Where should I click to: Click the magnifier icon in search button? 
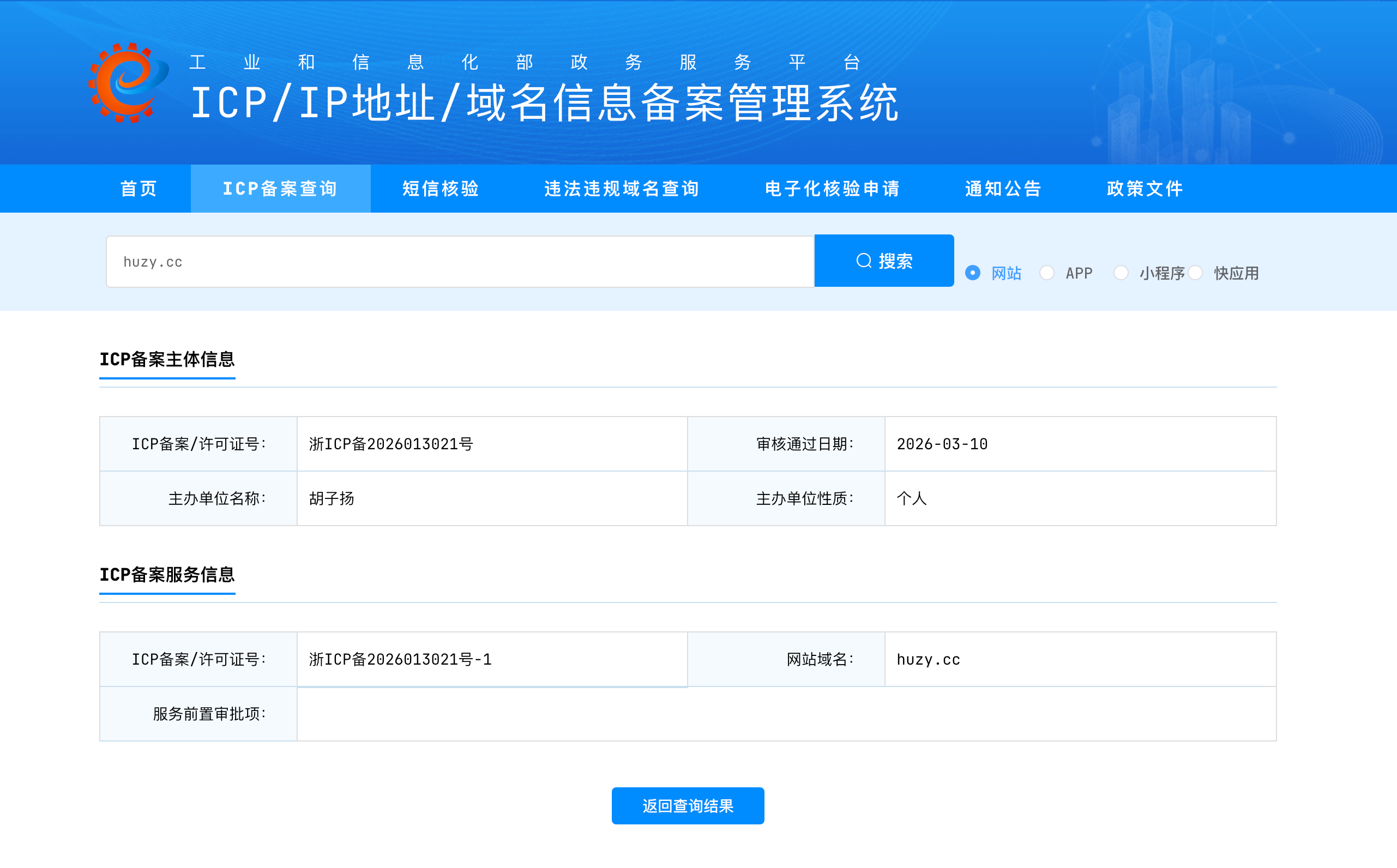tap(863, 261)
